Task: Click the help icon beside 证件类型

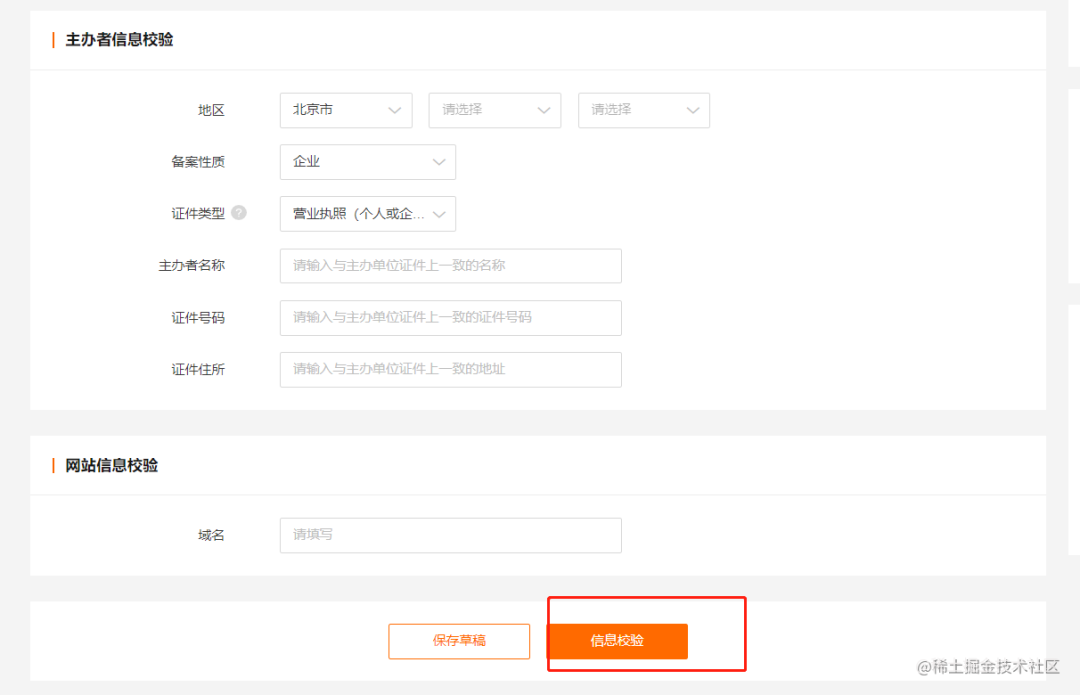Action: click(238, 213)
